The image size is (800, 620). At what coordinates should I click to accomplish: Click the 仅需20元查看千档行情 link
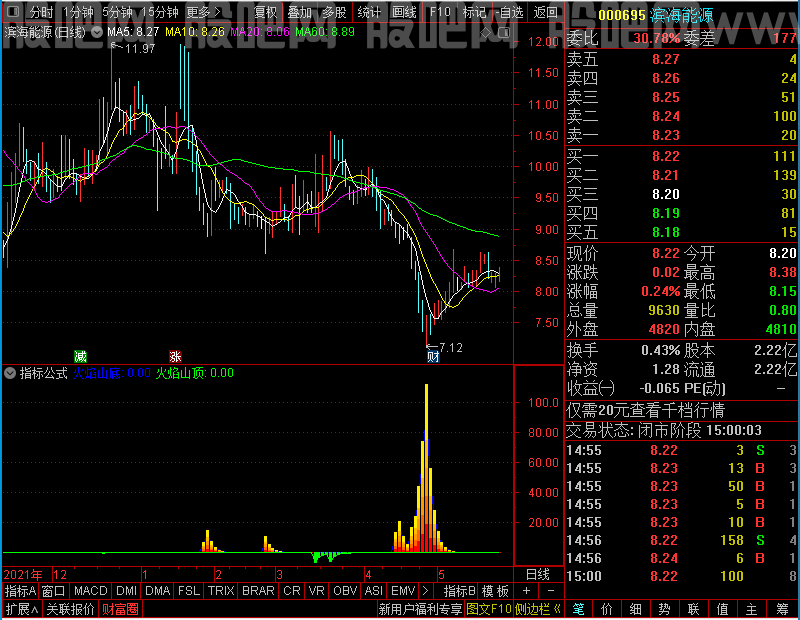pos(645,410)
